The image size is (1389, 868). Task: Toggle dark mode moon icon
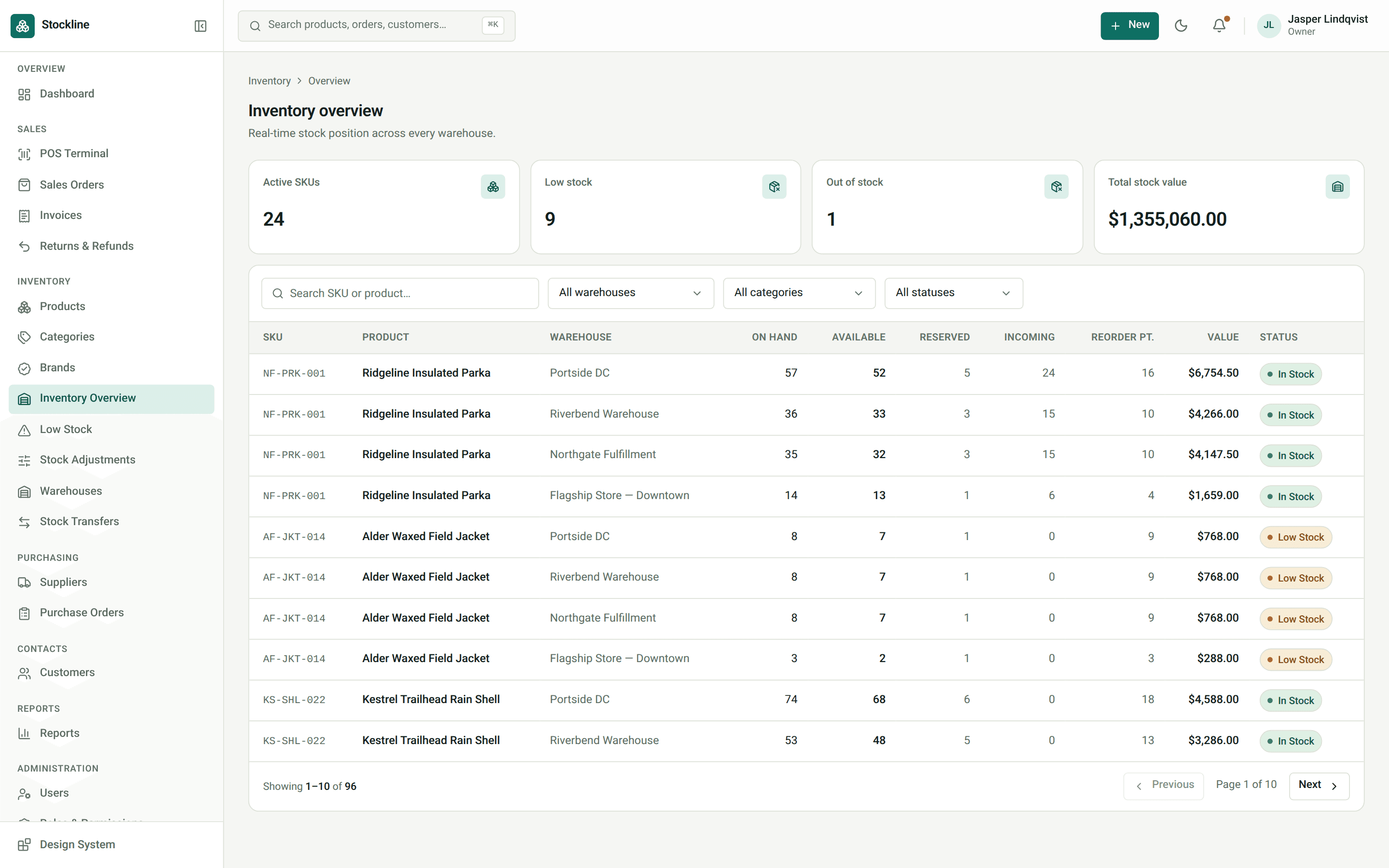[1181, 25]
